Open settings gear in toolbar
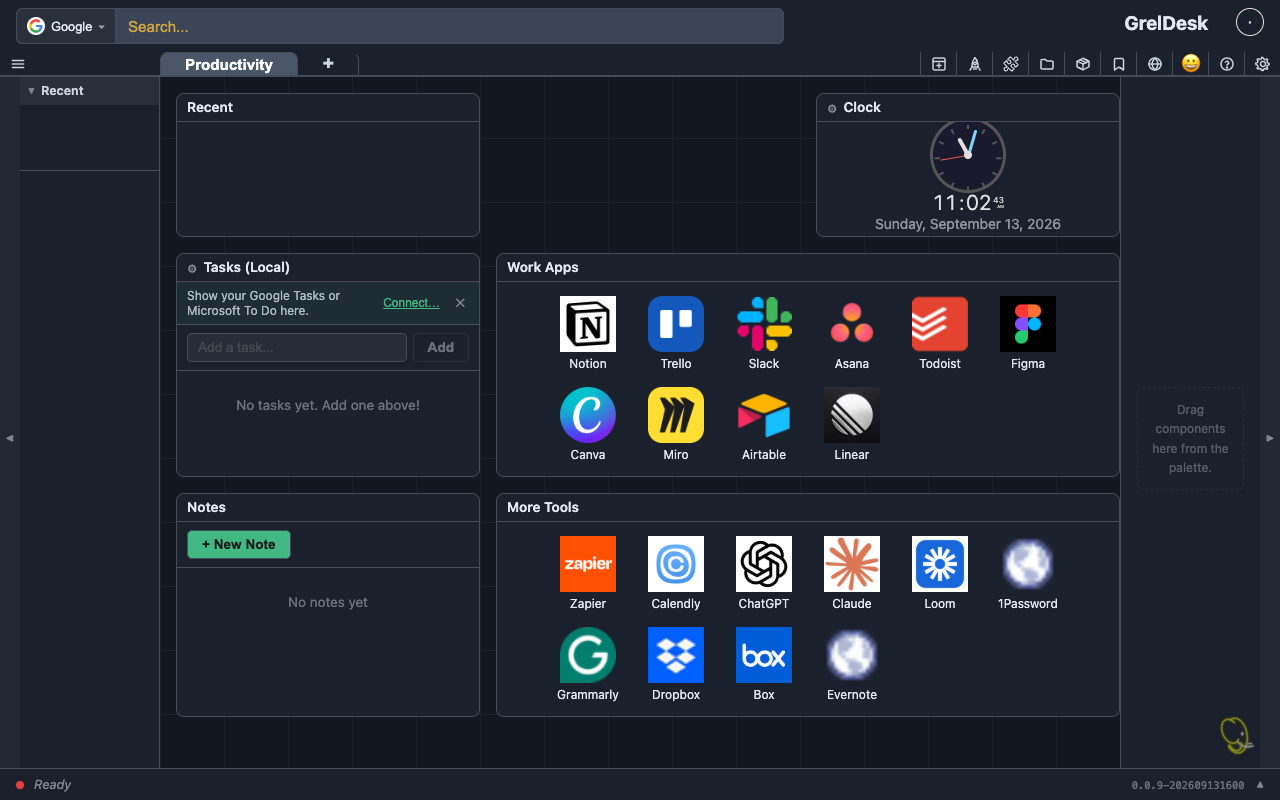The image size is (1280, 800). (x=1263, y=64)
